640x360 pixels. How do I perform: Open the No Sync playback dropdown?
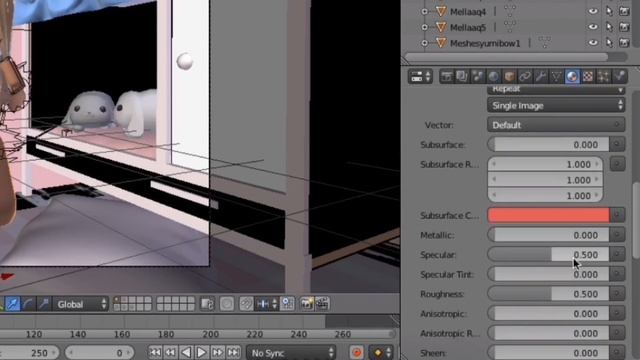291,353
